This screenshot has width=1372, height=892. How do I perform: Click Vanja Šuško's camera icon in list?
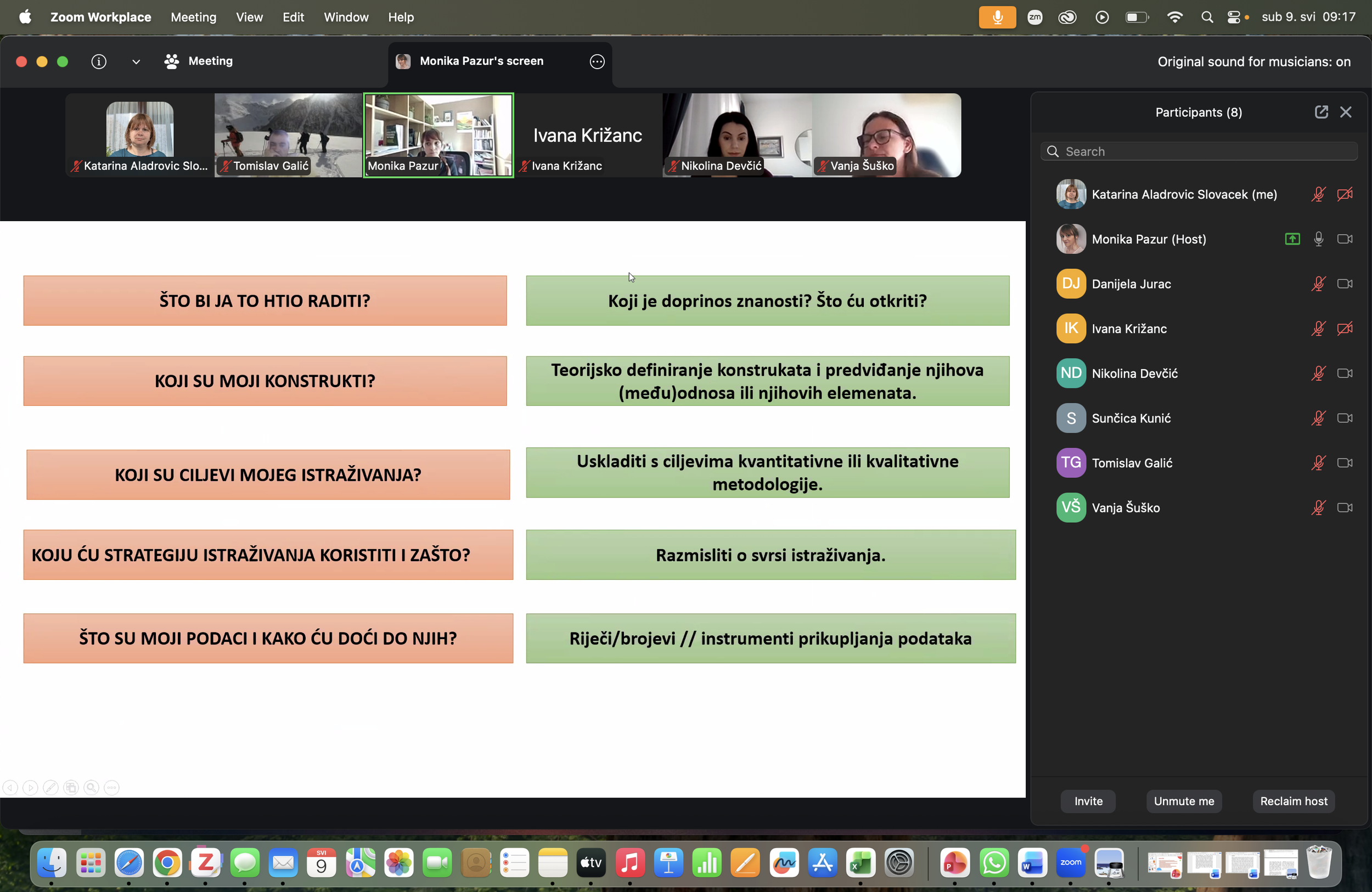[1345, 507]
